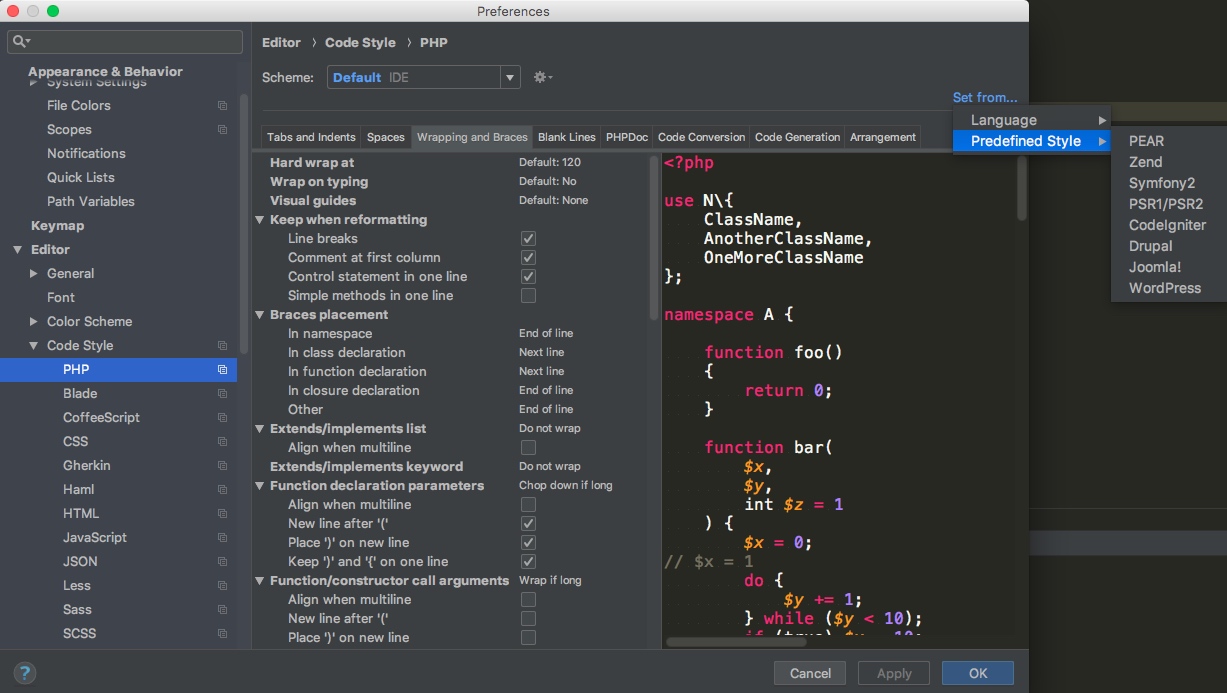Screen dimensions: 1227x693
Task: Click project-level icon beside Less
Action: coord(222,585)
